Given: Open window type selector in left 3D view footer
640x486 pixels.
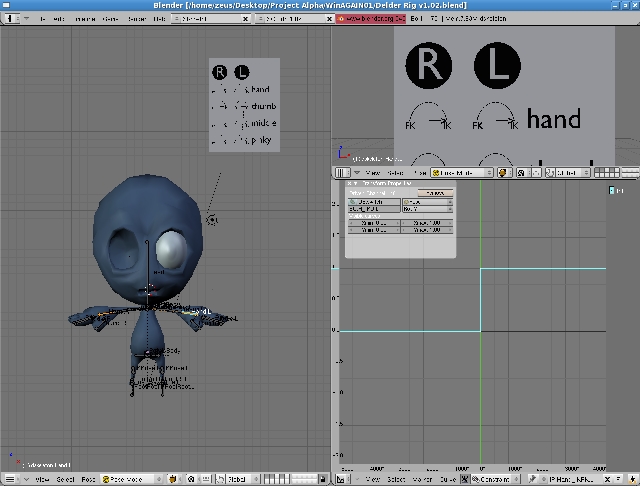Looking at the screenshot, I should (x=10, y=479).
